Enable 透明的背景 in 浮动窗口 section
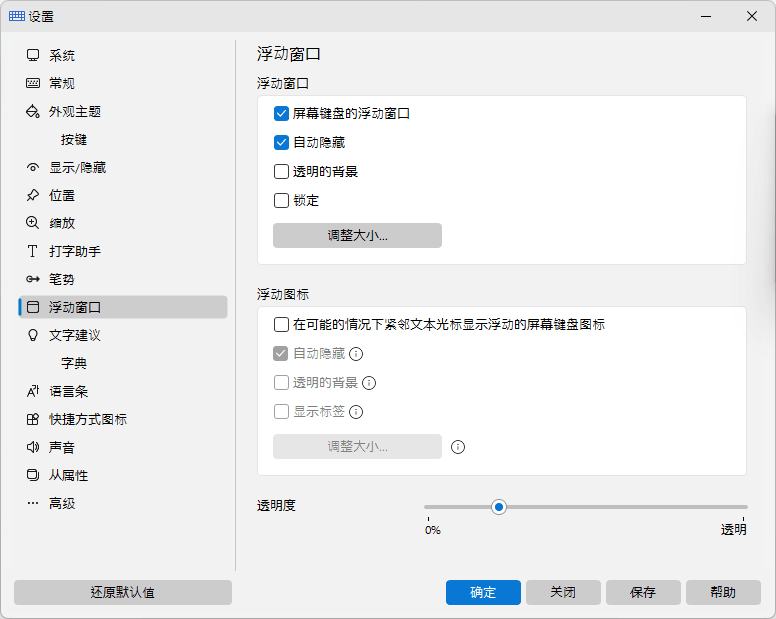 click(x=281, y=172)
